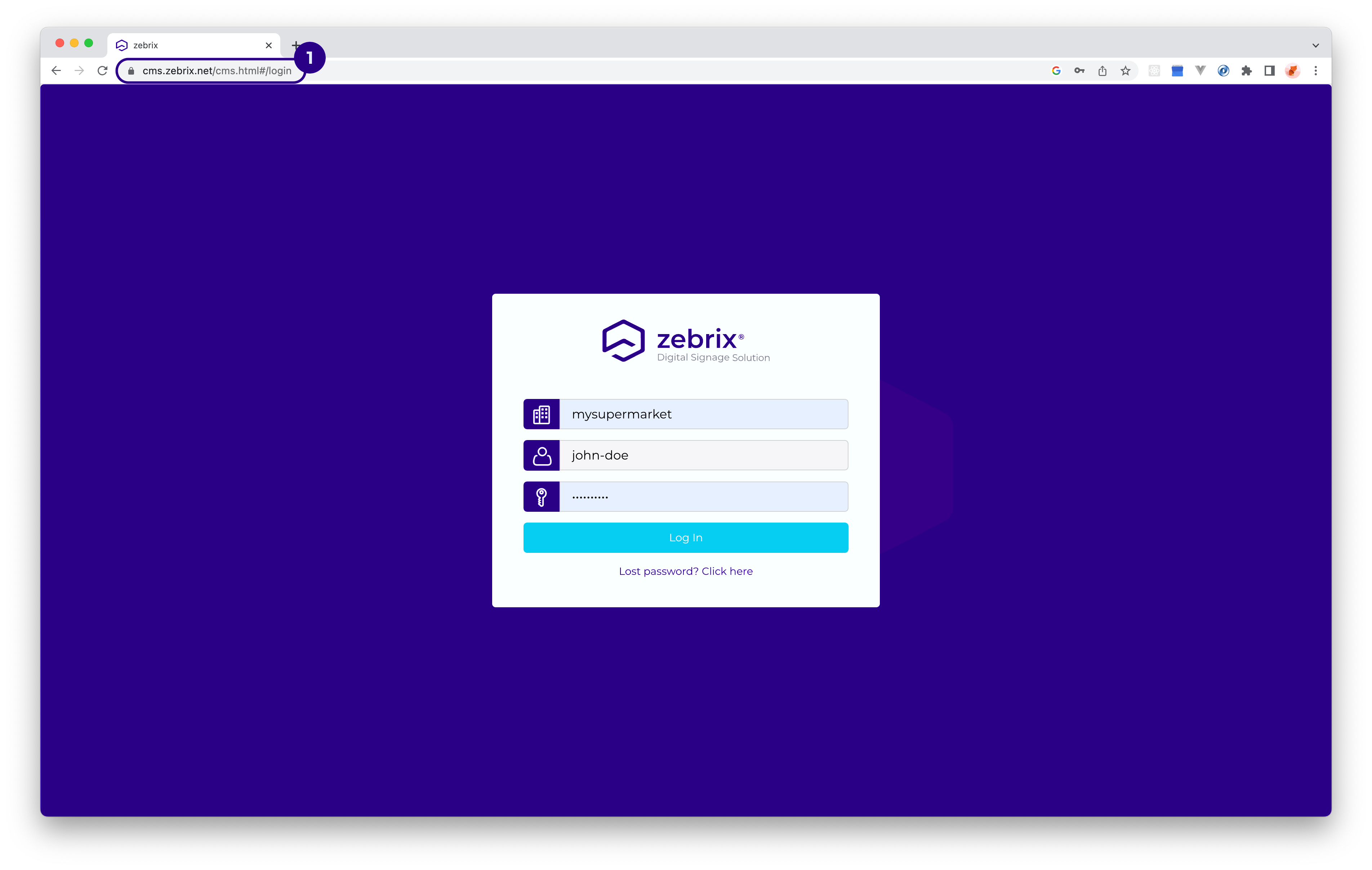Reload the zebrix login page
Image resolution: width=1372 pixels, height=870 pixels.
(103, 71)
